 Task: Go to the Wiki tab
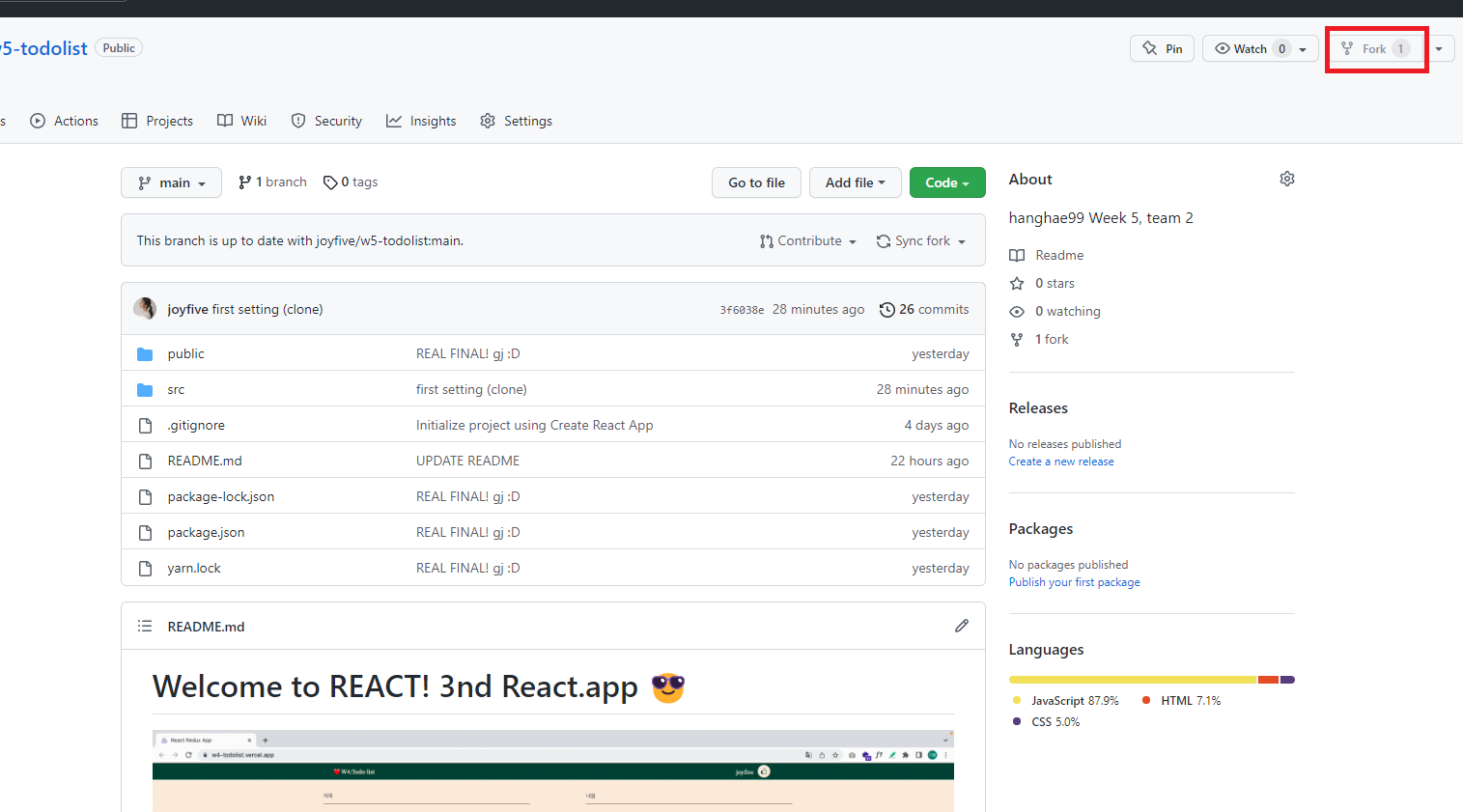[241, 121]
